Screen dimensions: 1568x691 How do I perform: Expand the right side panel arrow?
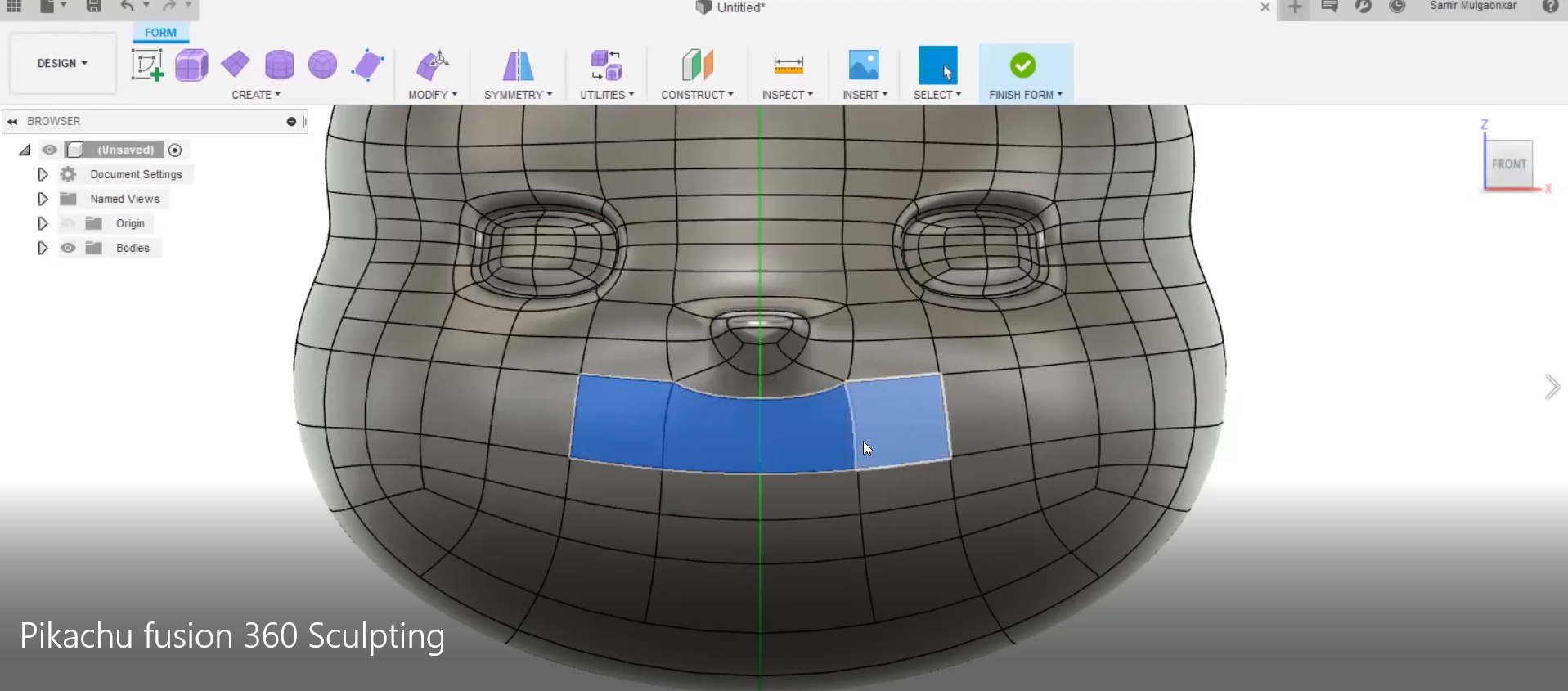tap(1552, 387)
